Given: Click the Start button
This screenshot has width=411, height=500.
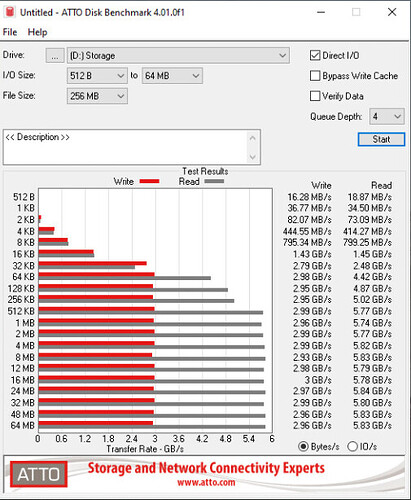Looking at the screenshot, I should [381, 139].
